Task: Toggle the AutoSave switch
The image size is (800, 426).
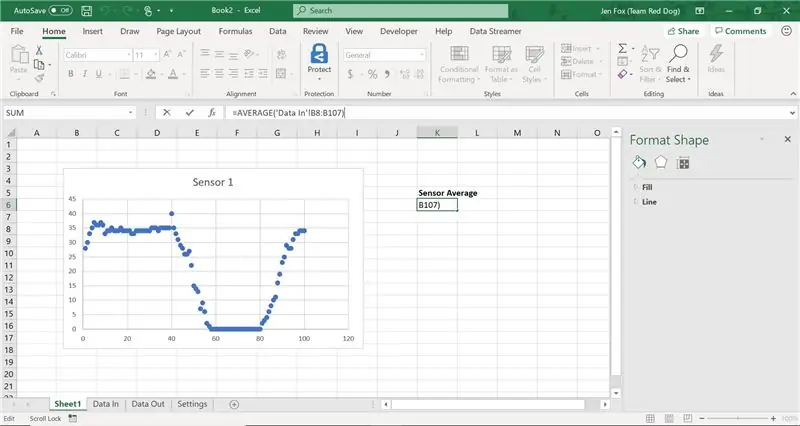Action: [60, 10]
